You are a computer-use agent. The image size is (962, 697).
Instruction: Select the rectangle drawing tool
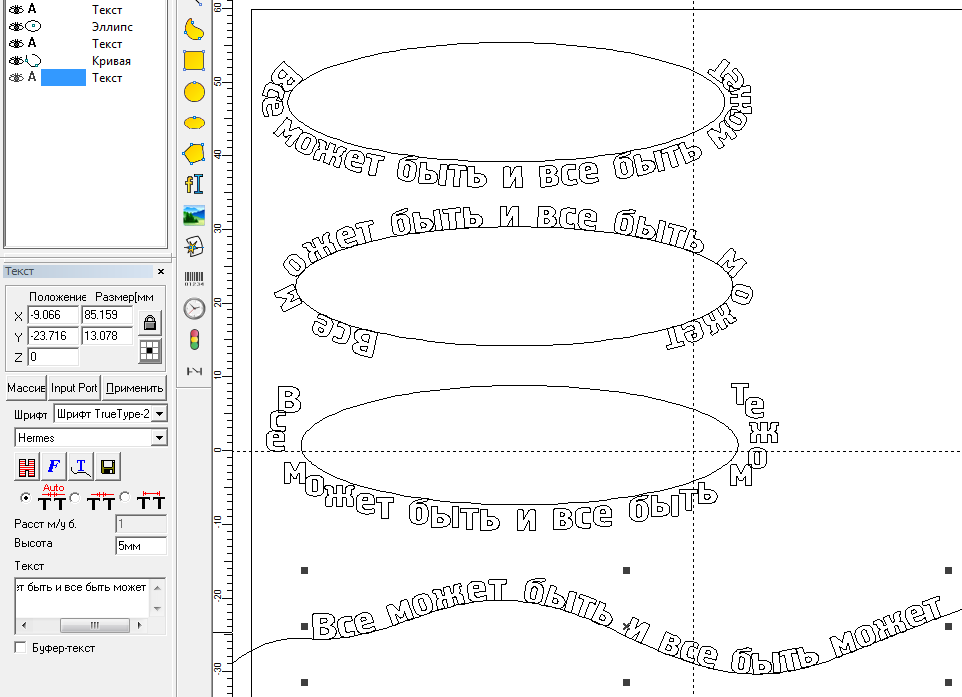pos(194,60)
